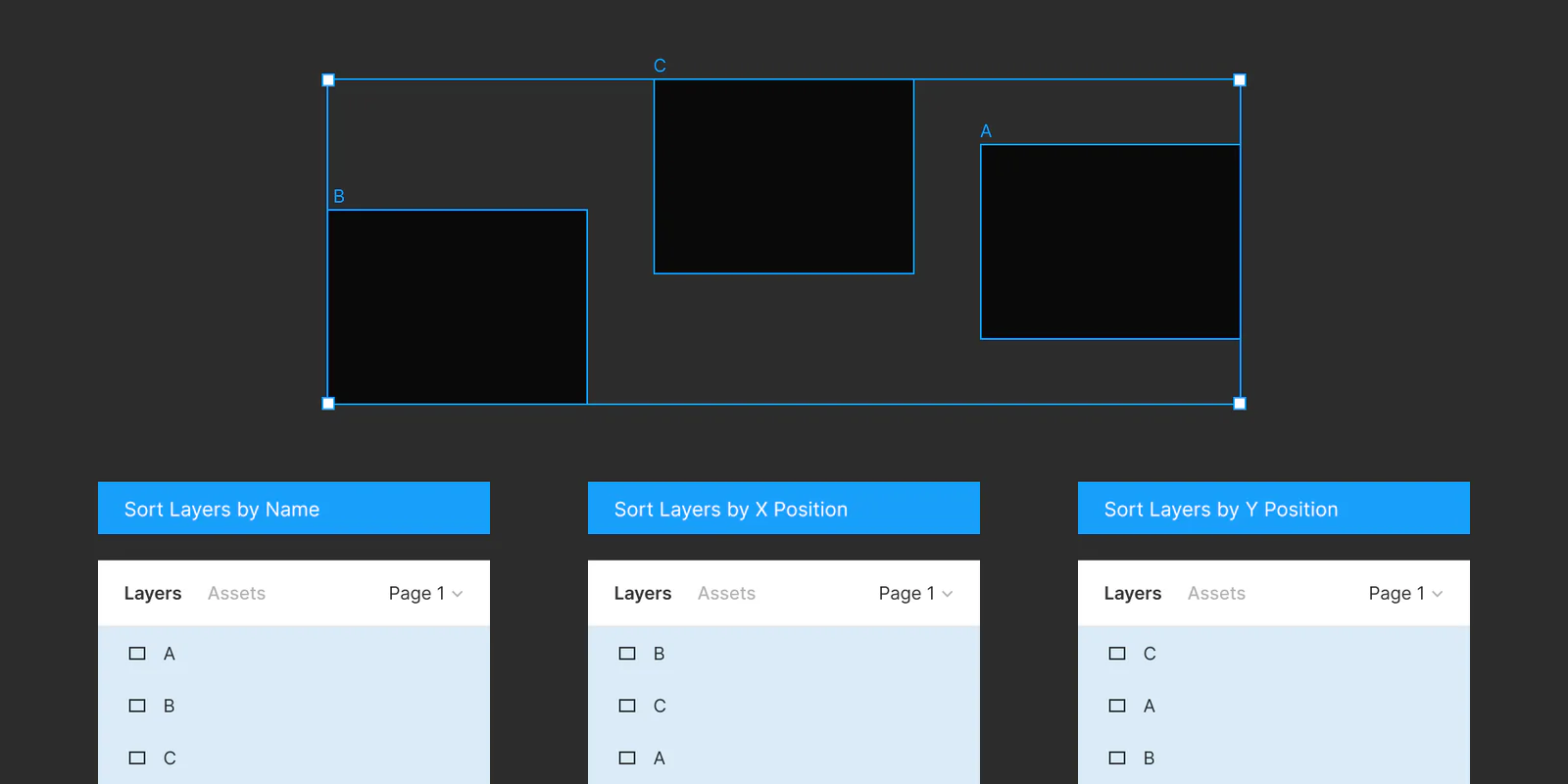Select layer A in Y Position list
The width and height of the screenshot is (1568, 784).
[x=1274, y=706]
